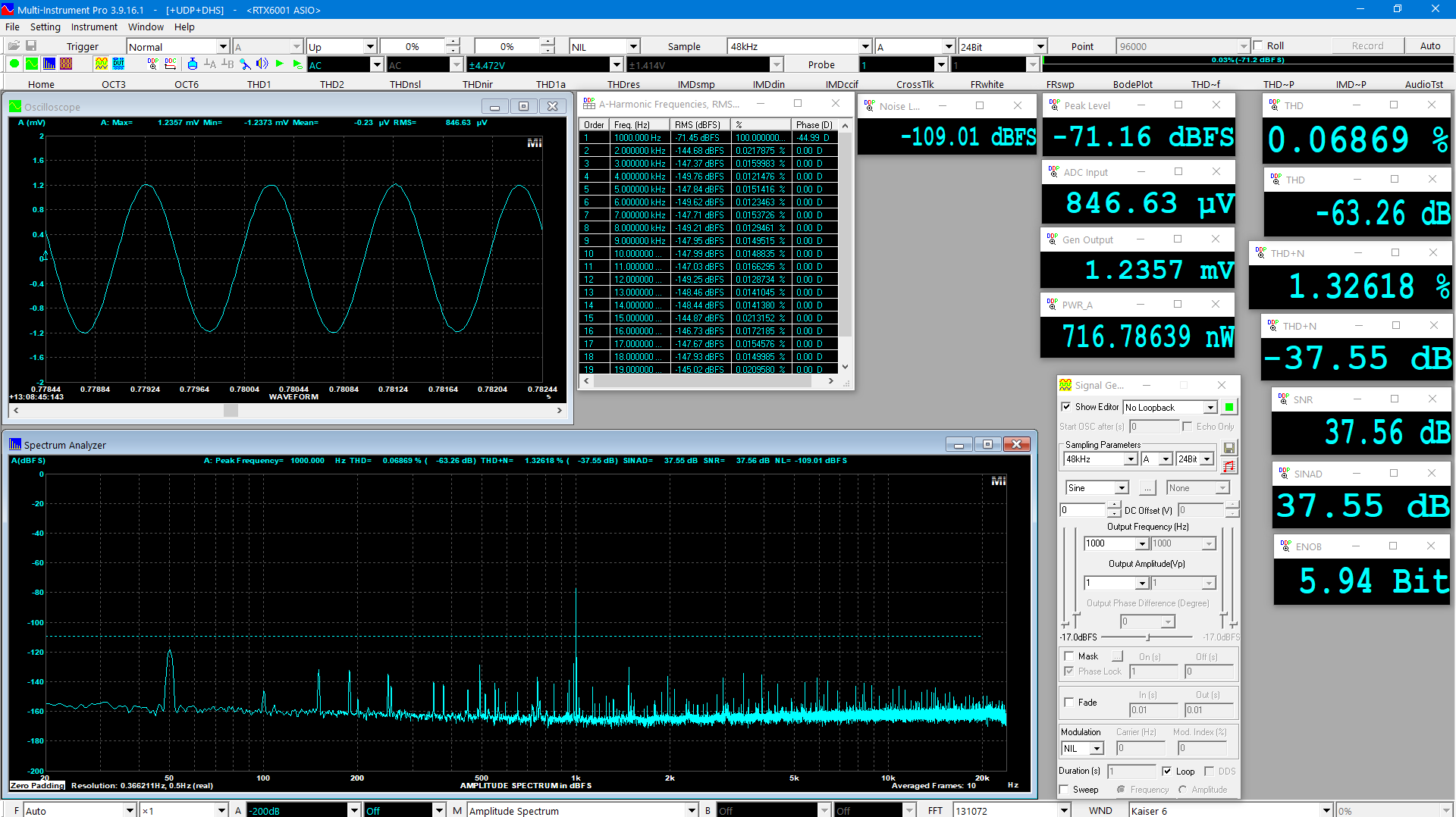Toggle the Loop checkbox in Signal Generator
This screenshot has height=817, width=1456.
1167,771
